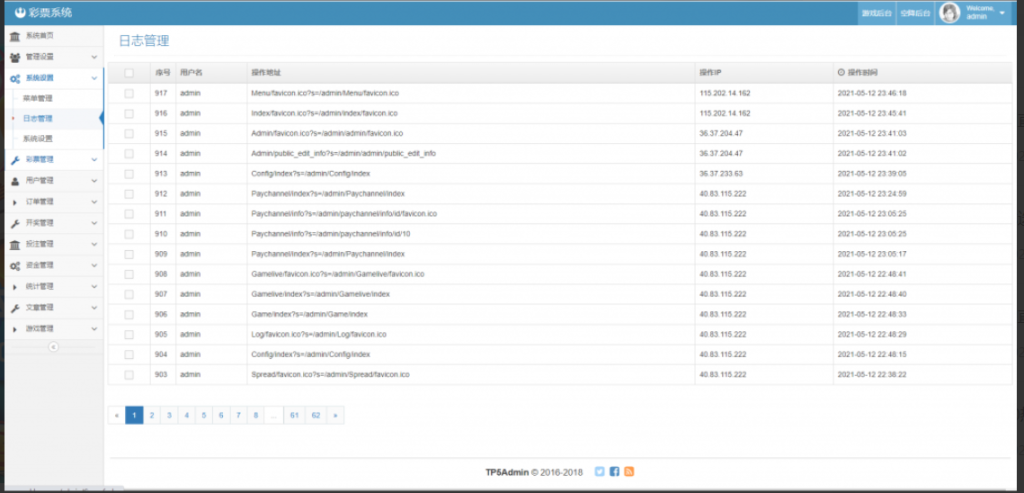Click the 开奖管理 wrench icon

tap(15, 223)
